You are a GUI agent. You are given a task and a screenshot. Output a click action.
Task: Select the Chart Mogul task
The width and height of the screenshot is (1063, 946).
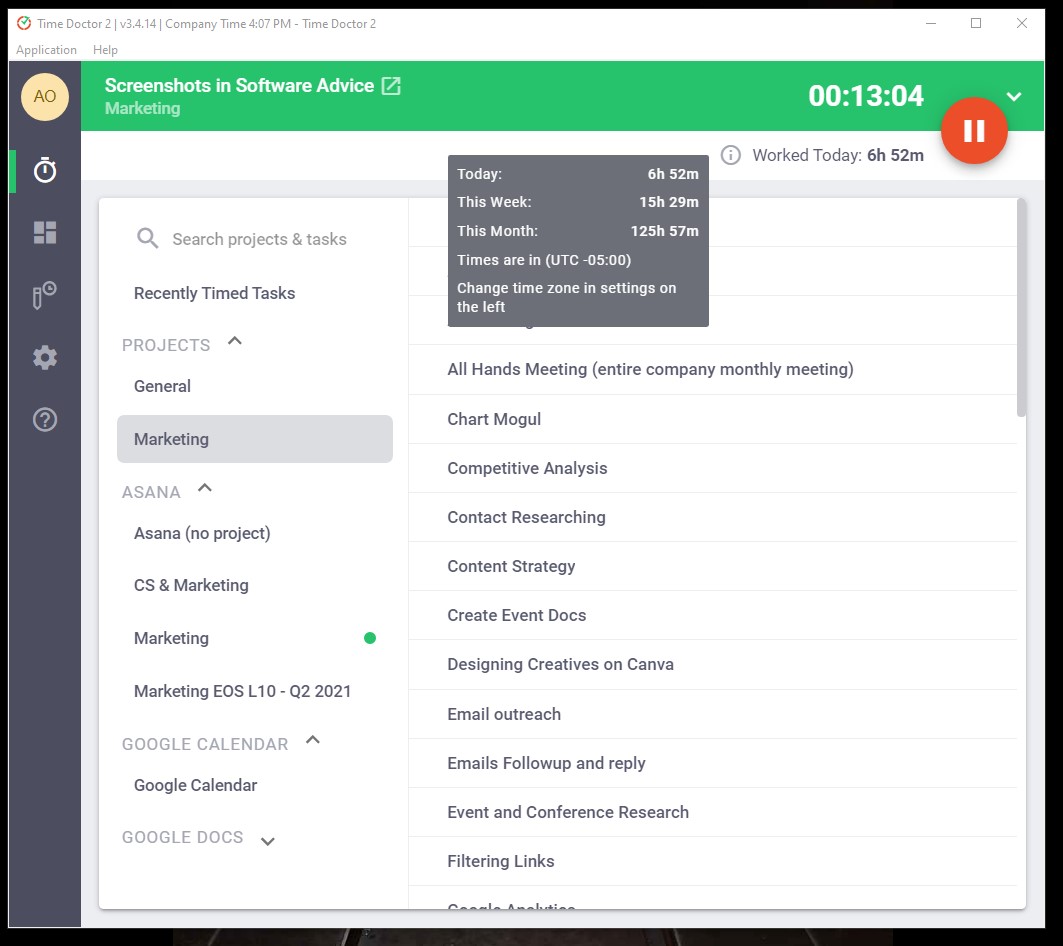pos(712,419)
